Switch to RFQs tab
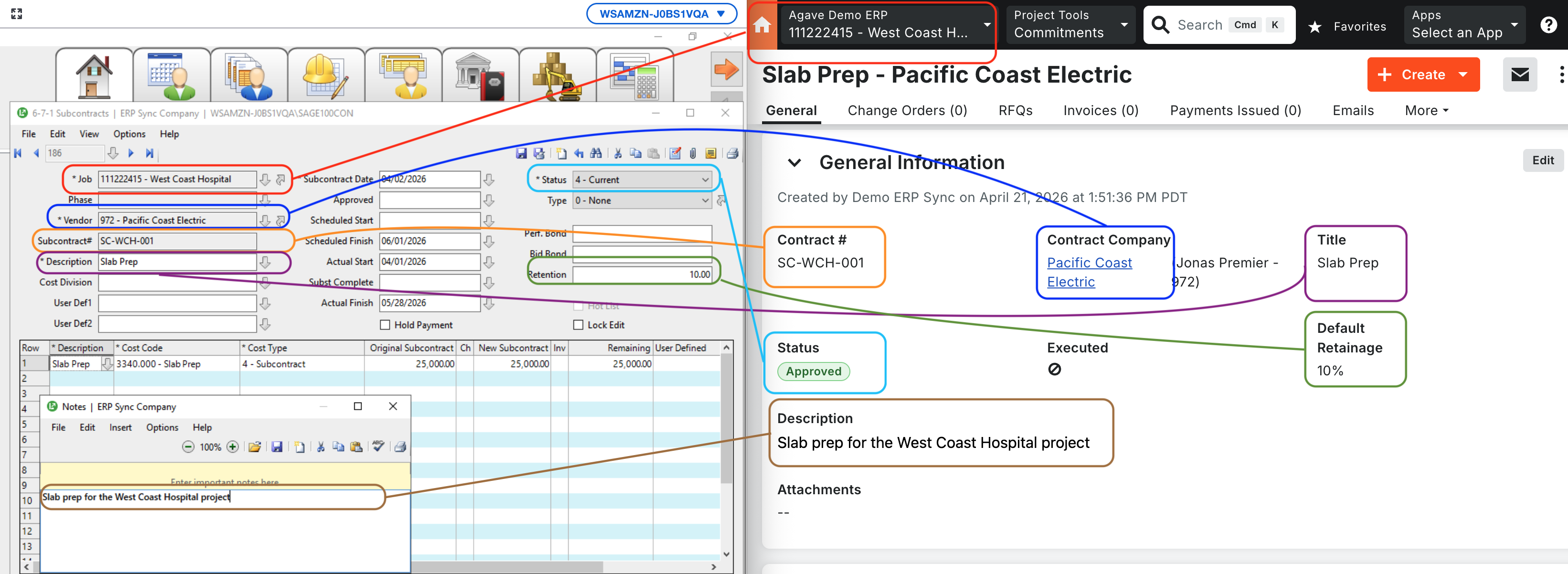This screenshot has width=1568, height=574. pos(1015,110)
